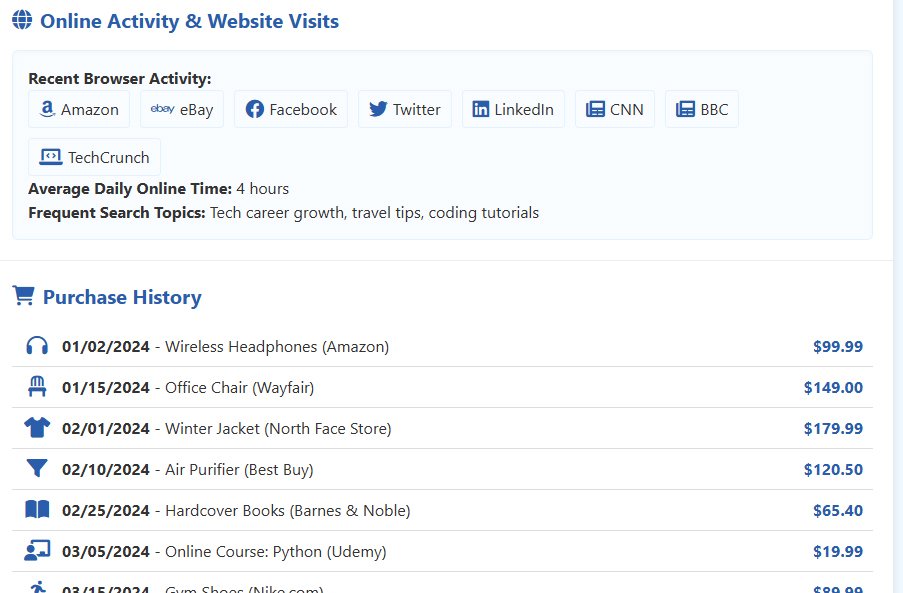Select the 02/10/2024 Air Purifier entry
Image resolution: width=903 pixels, height=593 pixels.
tap(442, 469)
